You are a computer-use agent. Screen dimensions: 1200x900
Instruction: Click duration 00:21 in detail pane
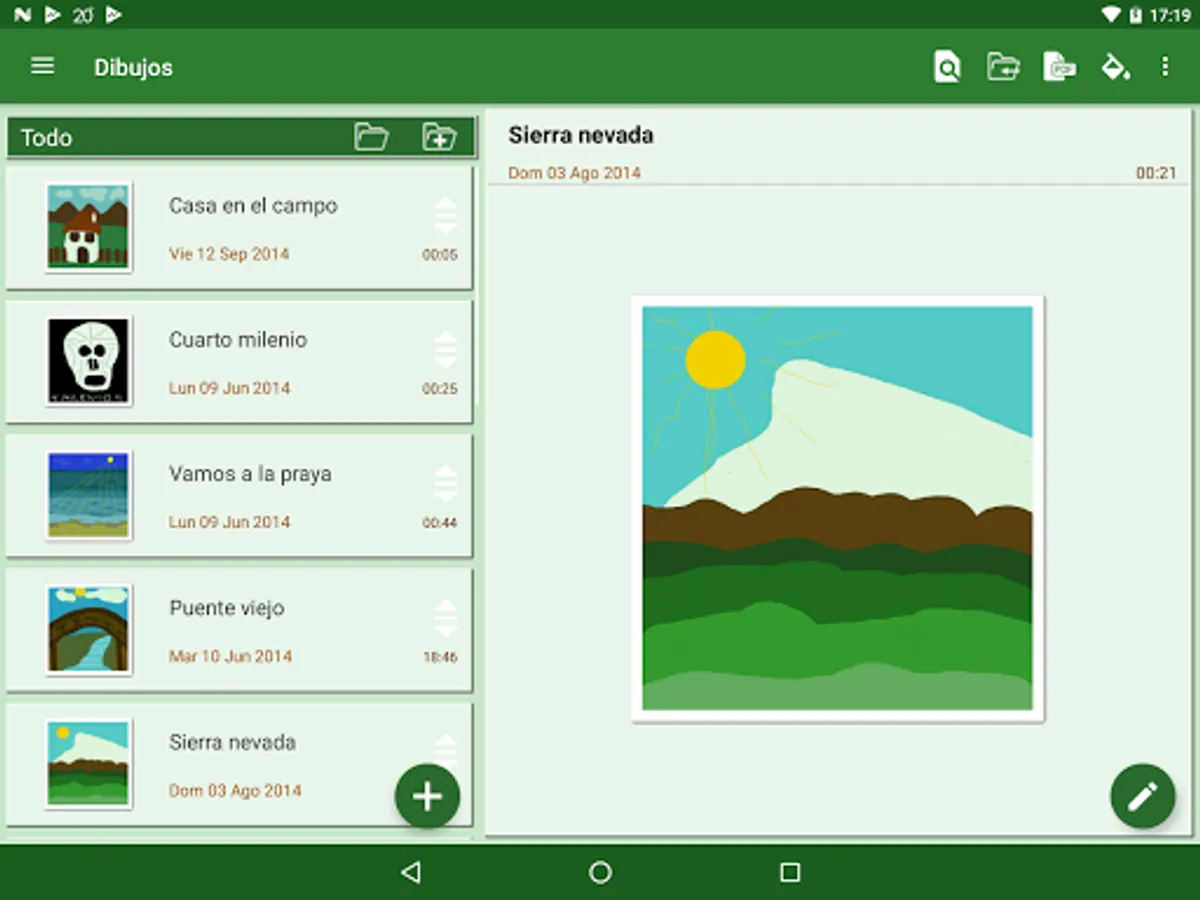click(x=1156, y=173)
